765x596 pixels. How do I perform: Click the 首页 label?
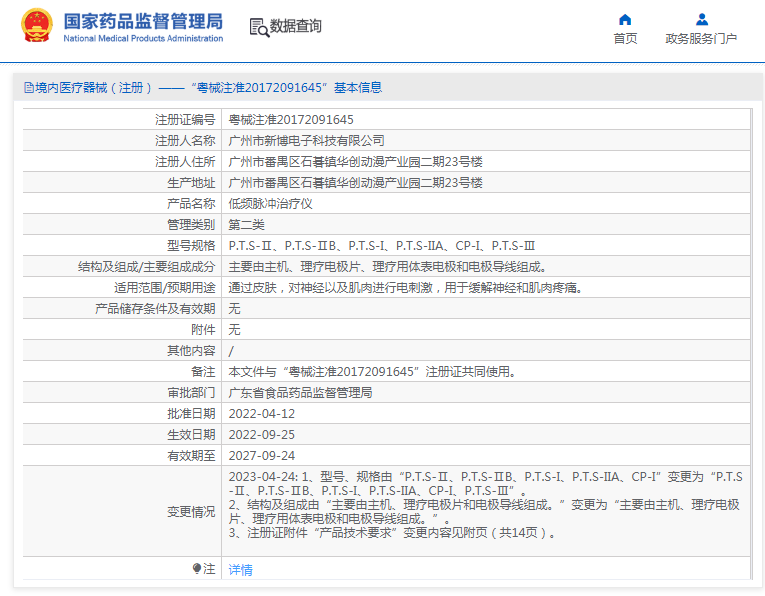(625, 39)
